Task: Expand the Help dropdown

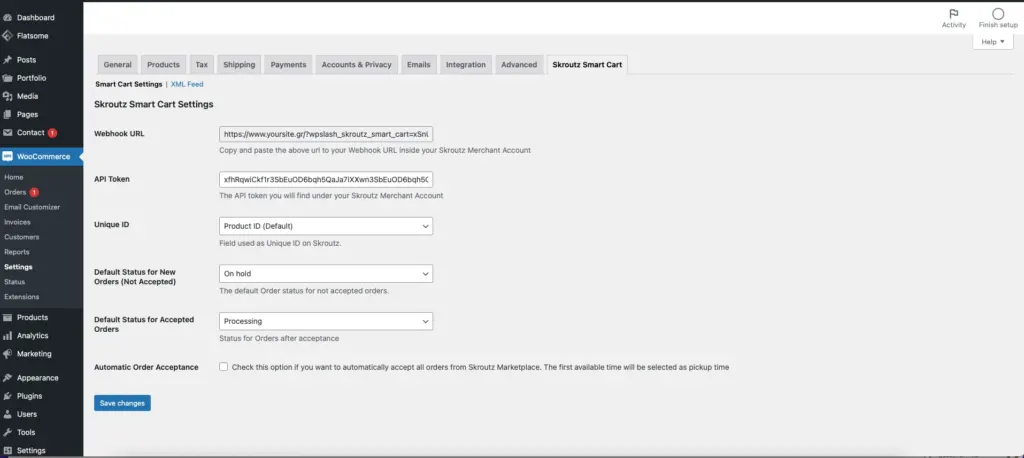Action: pos(993,42)
